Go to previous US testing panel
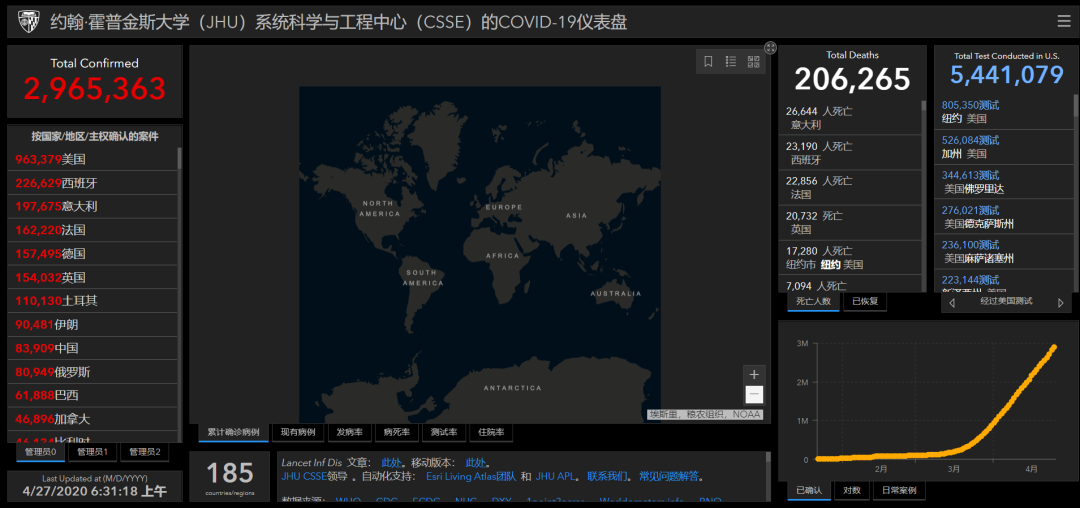Viewport: 1080px width, 508px height. click(951, 302)
